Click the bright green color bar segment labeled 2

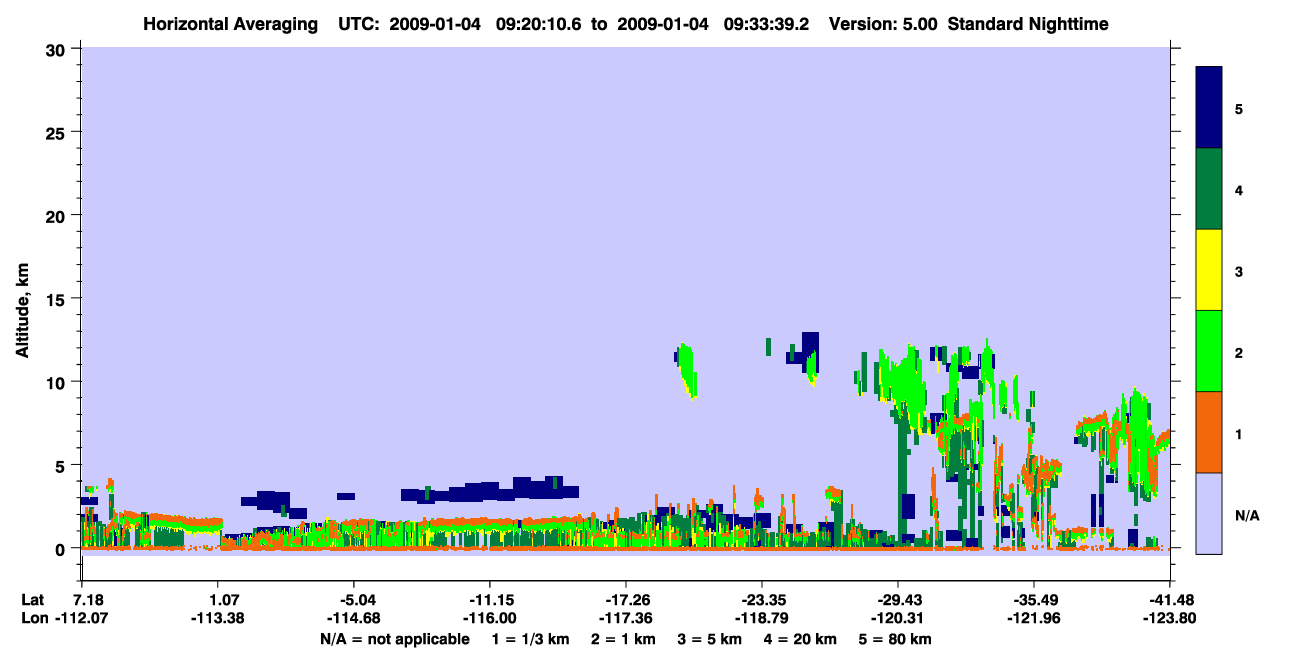pos(1209,351)
